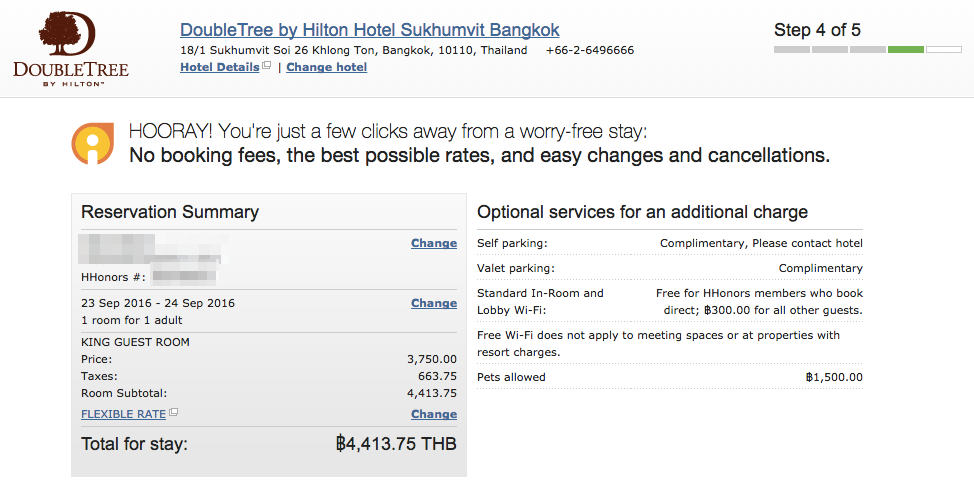Open the DoubleTree Sukhumvit Bangkok hotel title link

tap(370, 30)
